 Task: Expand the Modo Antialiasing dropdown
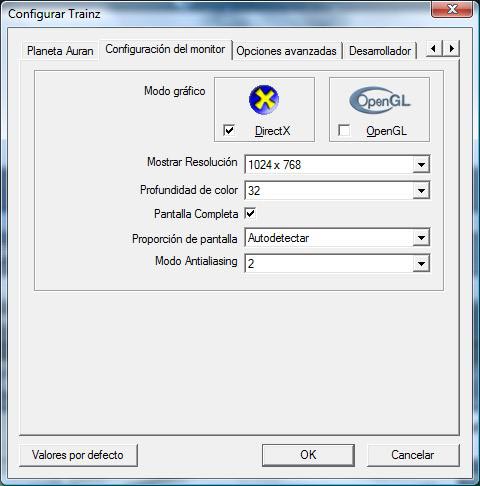pos(421,264)
